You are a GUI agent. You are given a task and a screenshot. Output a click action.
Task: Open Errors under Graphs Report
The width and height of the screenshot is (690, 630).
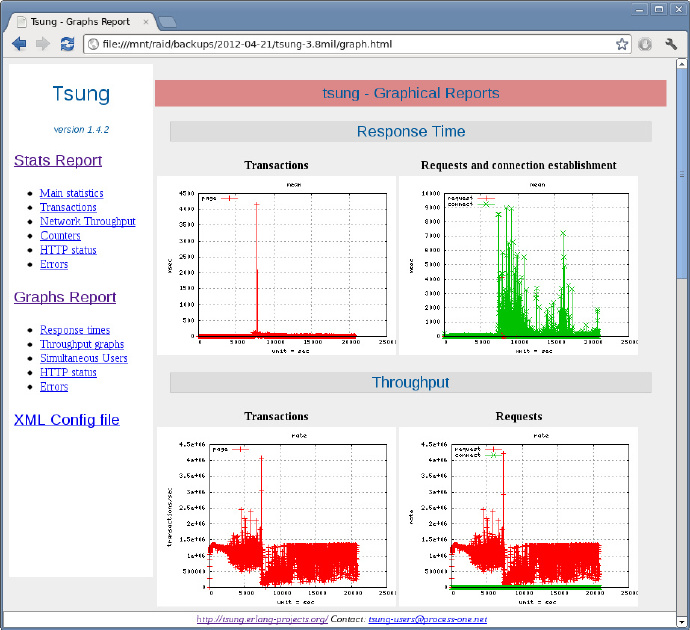click(x=54, y=386)
